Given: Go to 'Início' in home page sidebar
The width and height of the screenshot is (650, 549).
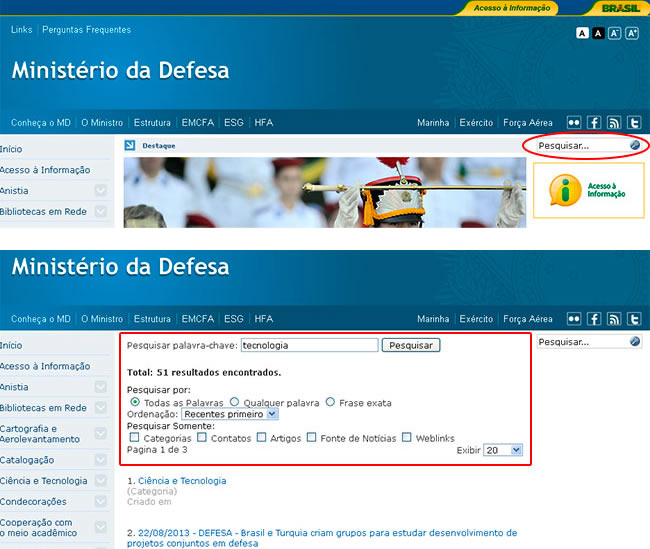Looking at the screenshot, I should pyautogui.click(x=11, y=149).
